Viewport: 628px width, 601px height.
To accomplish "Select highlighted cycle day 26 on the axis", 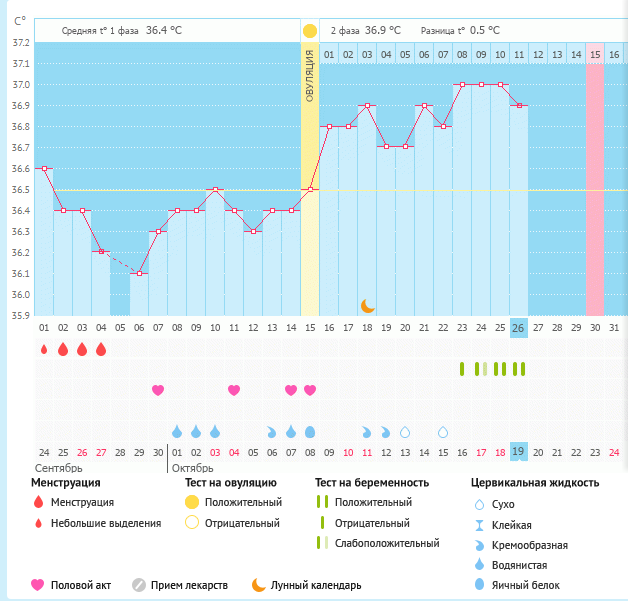I will 518,327.
